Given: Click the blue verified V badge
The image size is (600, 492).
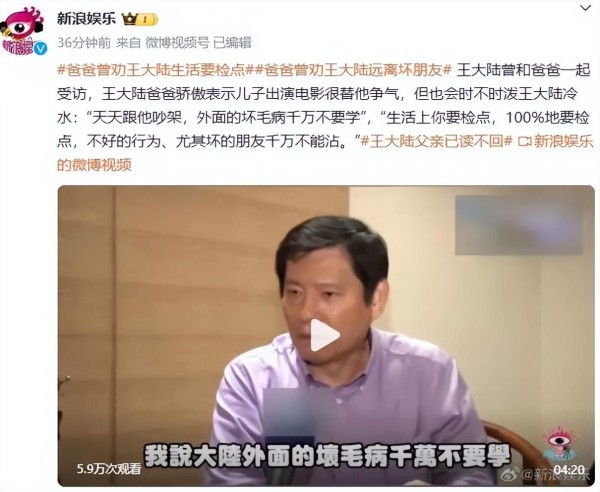Looking at the screenshot, I should pyautogui.click(x=41, y=49).
